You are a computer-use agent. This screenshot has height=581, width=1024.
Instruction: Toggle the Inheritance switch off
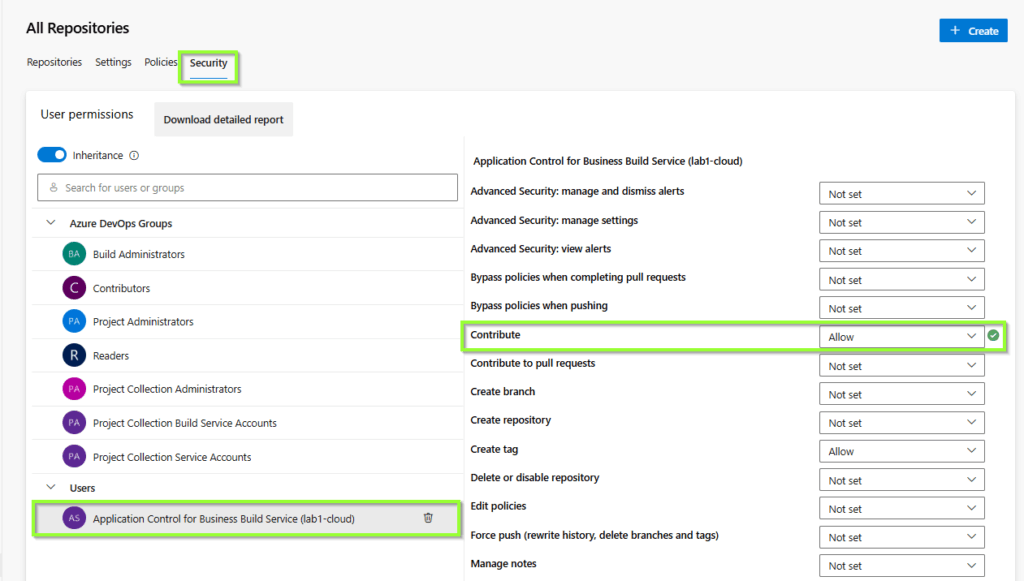coord(52,155)
